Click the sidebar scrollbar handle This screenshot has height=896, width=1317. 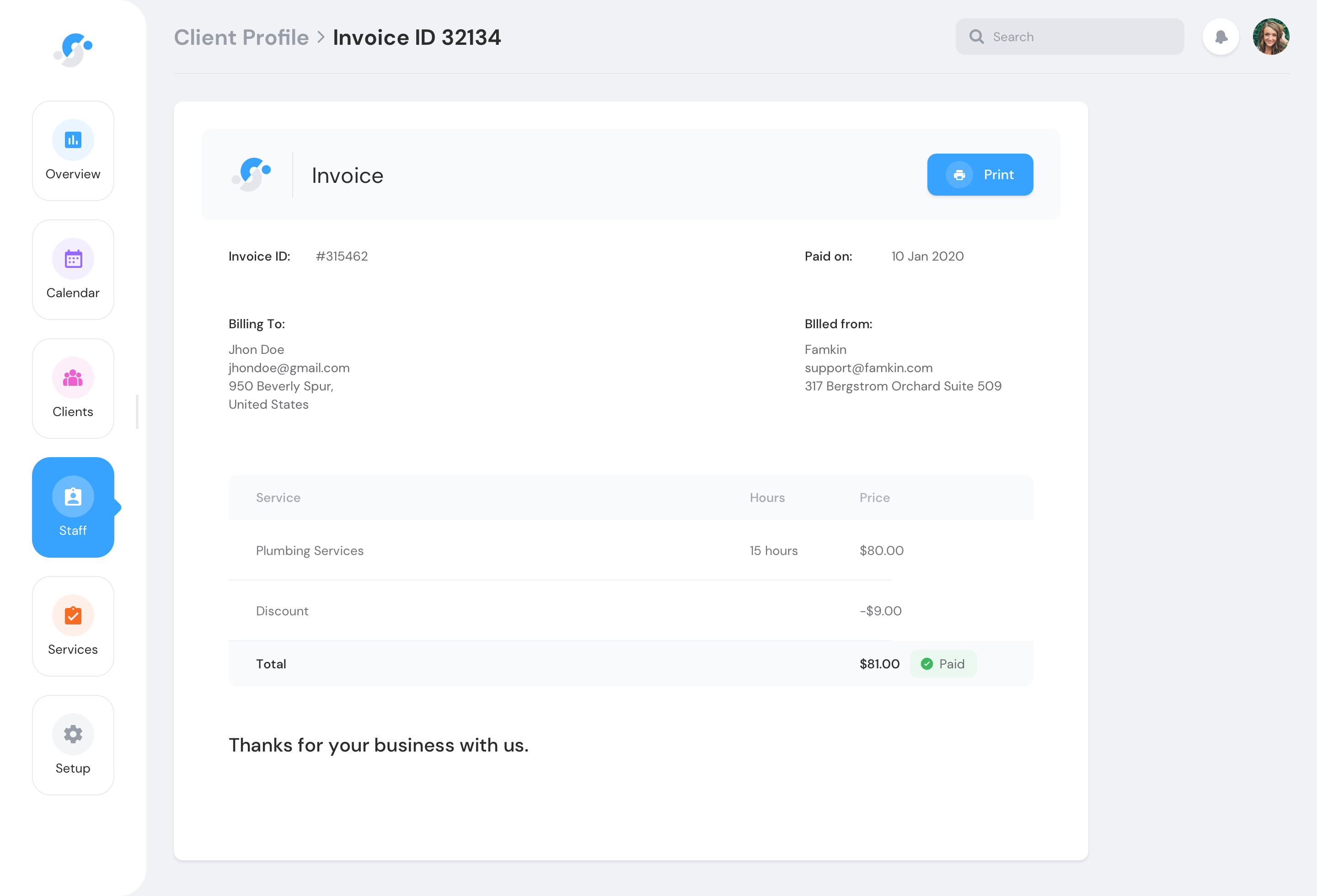coord(137,412)
